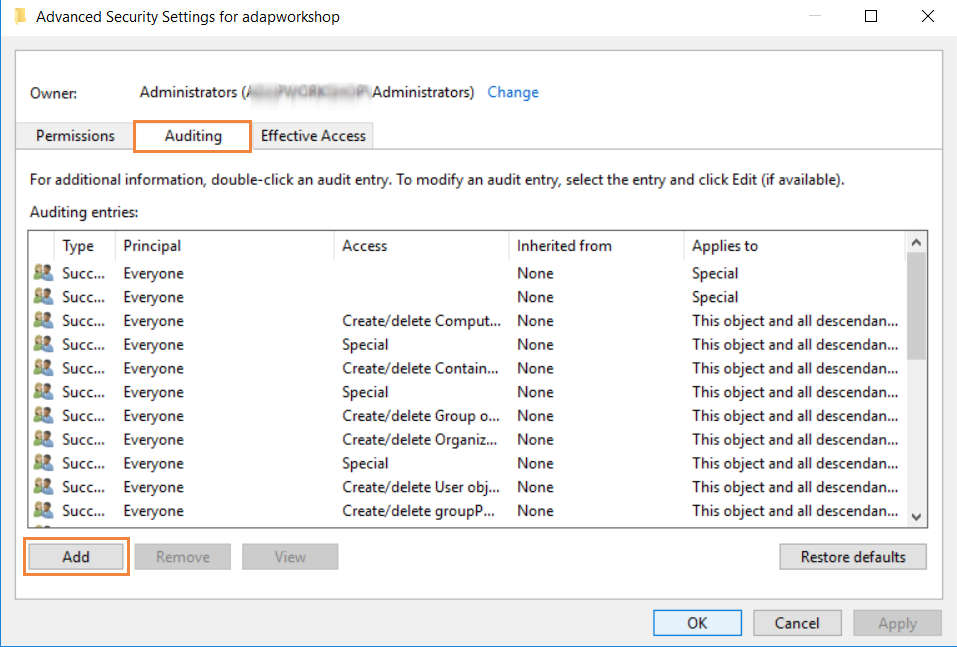Viewport: 957px width, 647px height.
Task: Click principal icon of Create/delete Group entry
Action: [x=42, y=416]
